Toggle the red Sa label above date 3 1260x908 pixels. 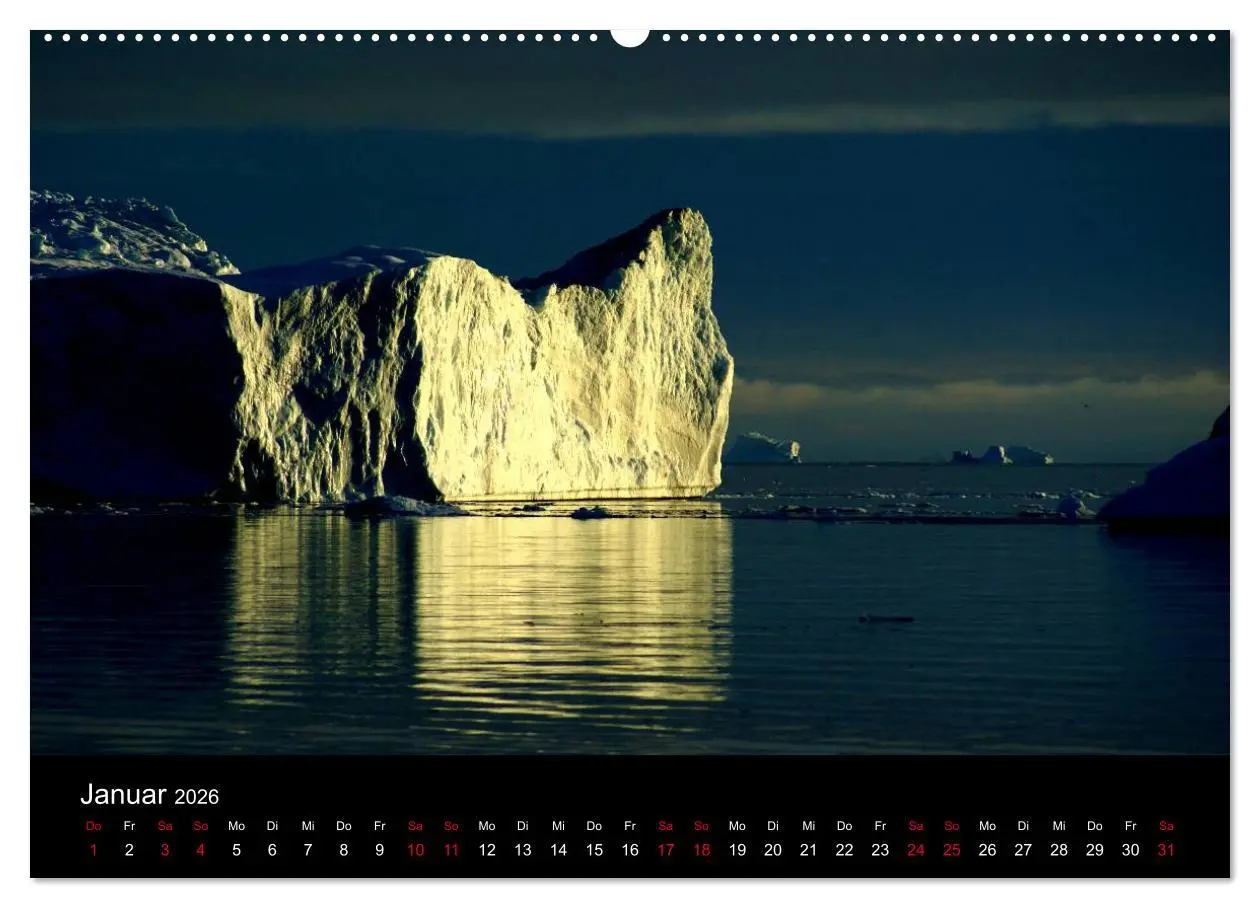tap(163, 826)
